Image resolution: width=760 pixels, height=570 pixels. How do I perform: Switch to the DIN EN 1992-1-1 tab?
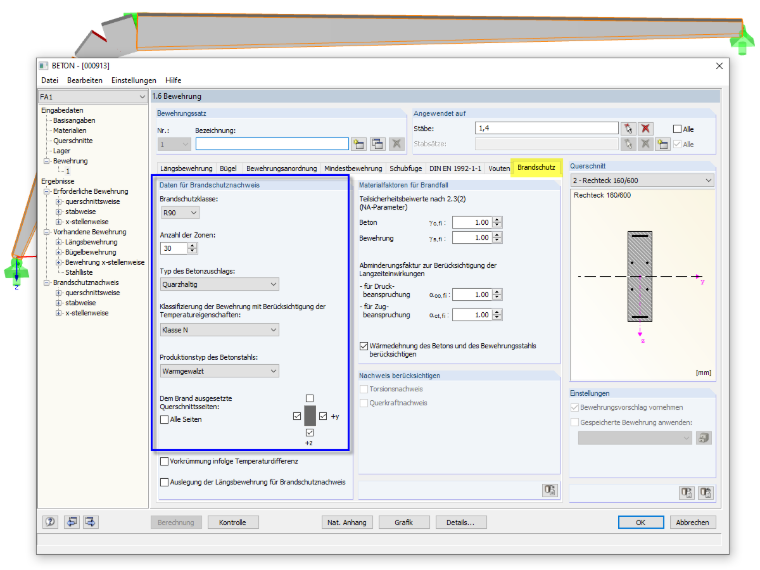tap(455, 168)
